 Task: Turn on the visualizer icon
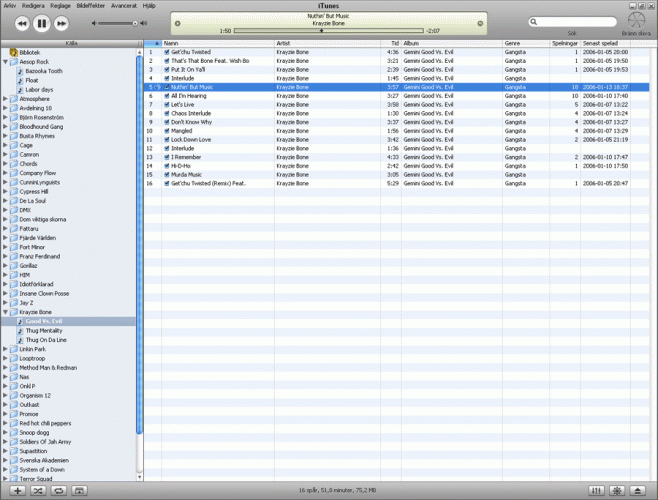tap(617, 490)
